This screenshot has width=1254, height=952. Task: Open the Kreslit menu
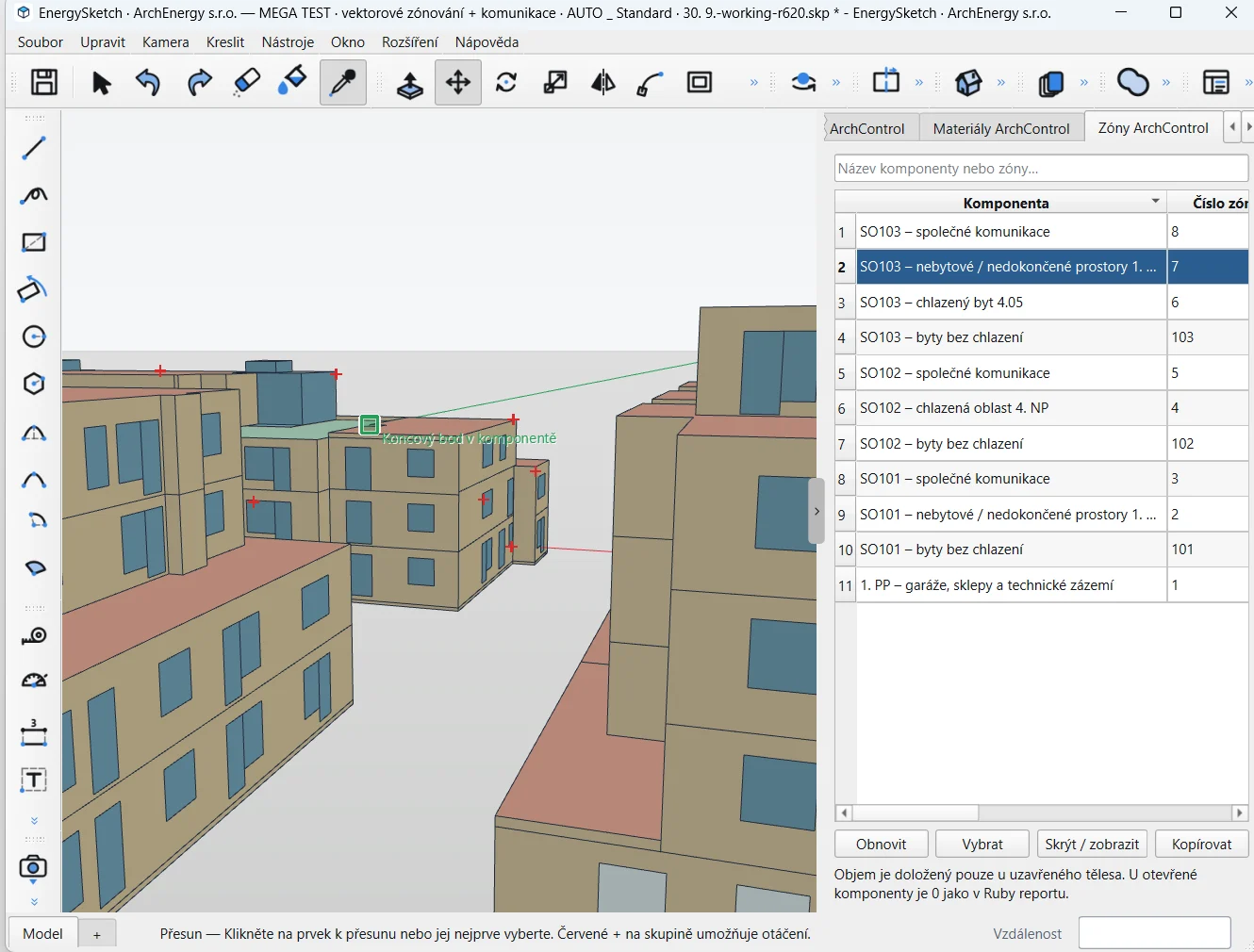[225, 42]
